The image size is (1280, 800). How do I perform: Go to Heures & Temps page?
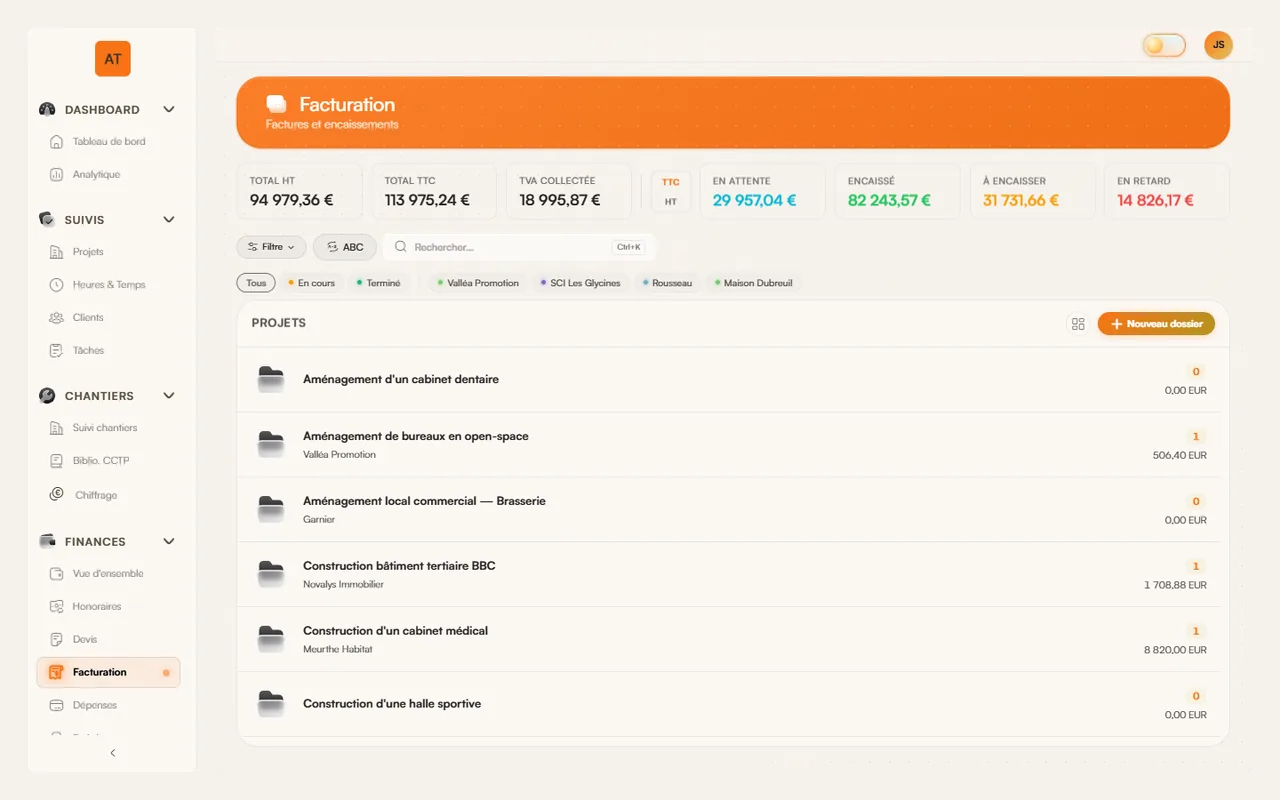coord(108,285)
